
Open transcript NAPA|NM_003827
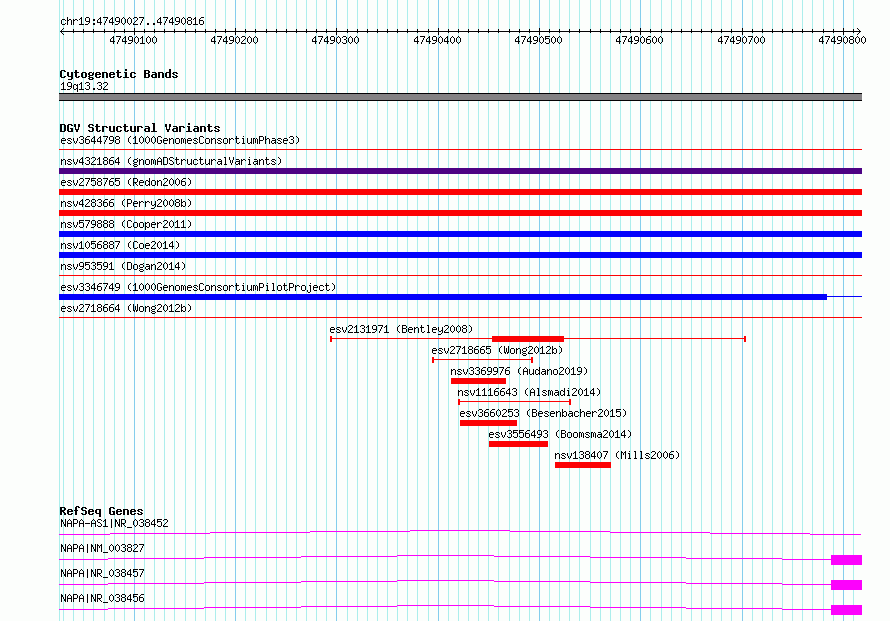pos(102,548)
